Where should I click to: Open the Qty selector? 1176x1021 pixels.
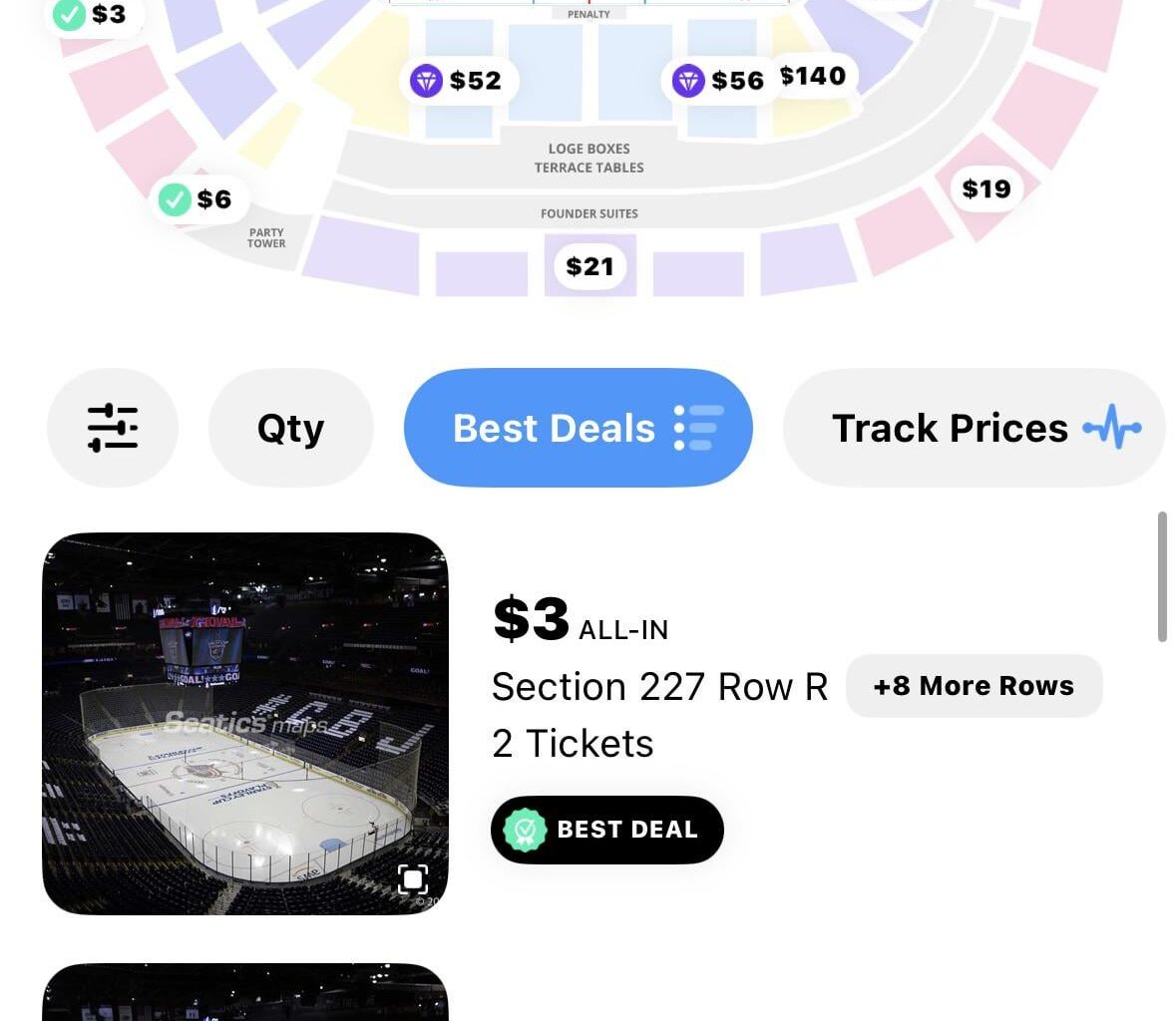point(290,427)
